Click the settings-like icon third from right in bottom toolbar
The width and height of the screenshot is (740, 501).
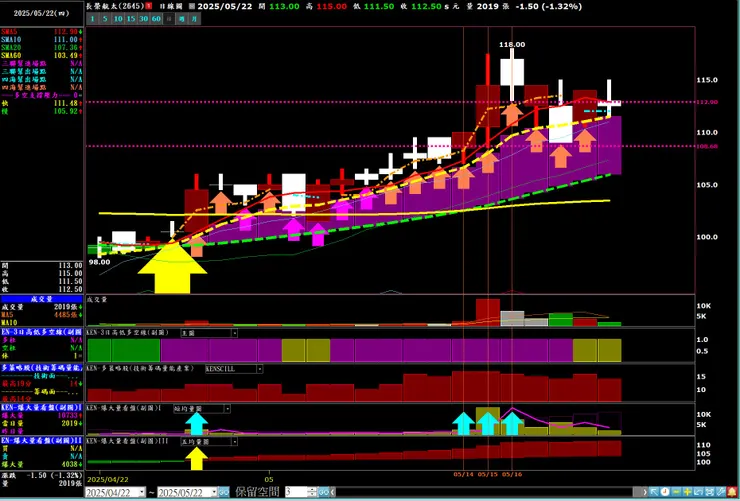tap(710, 492)
